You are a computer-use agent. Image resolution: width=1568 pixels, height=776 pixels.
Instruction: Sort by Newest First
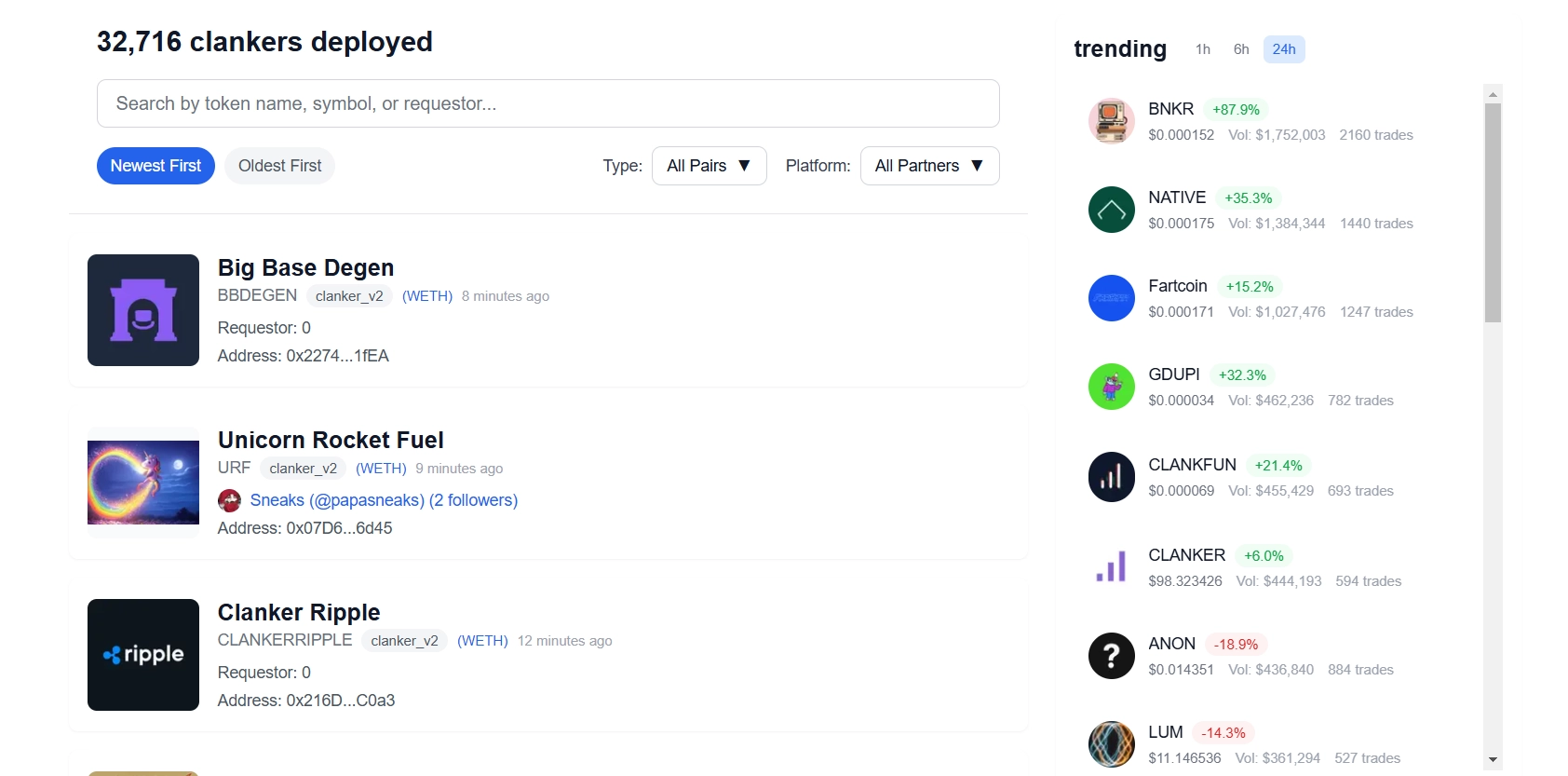click(x=155, y=166)
